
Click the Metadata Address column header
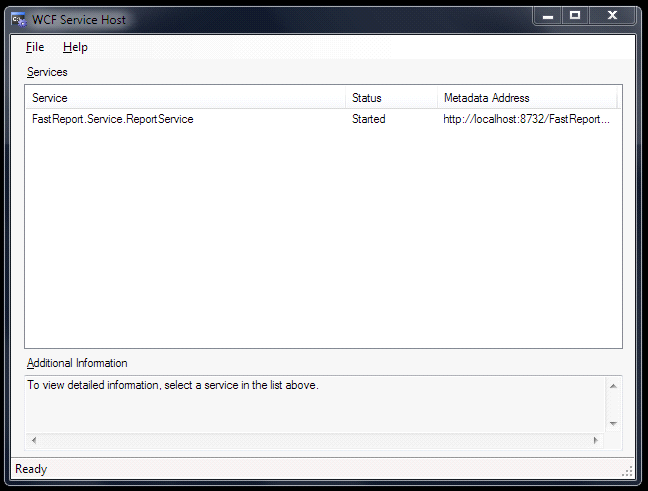pyautogui.click(x=527, y=98)
